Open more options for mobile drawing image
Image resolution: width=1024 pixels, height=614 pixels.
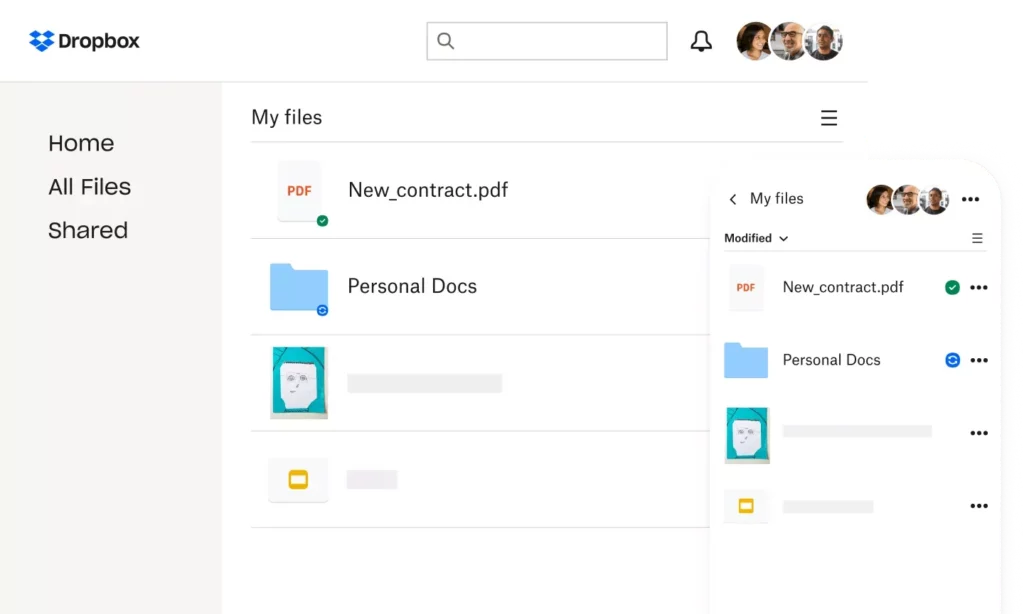coord(979,433)
